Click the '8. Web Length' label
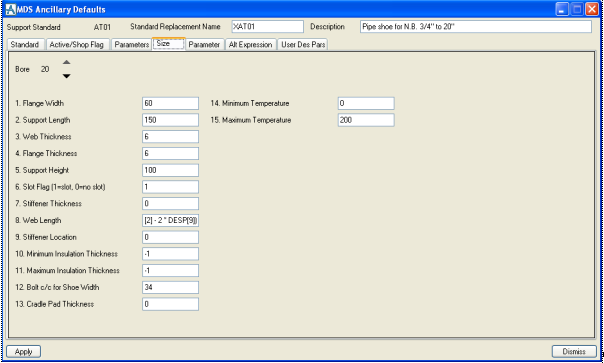 point(38,220)
